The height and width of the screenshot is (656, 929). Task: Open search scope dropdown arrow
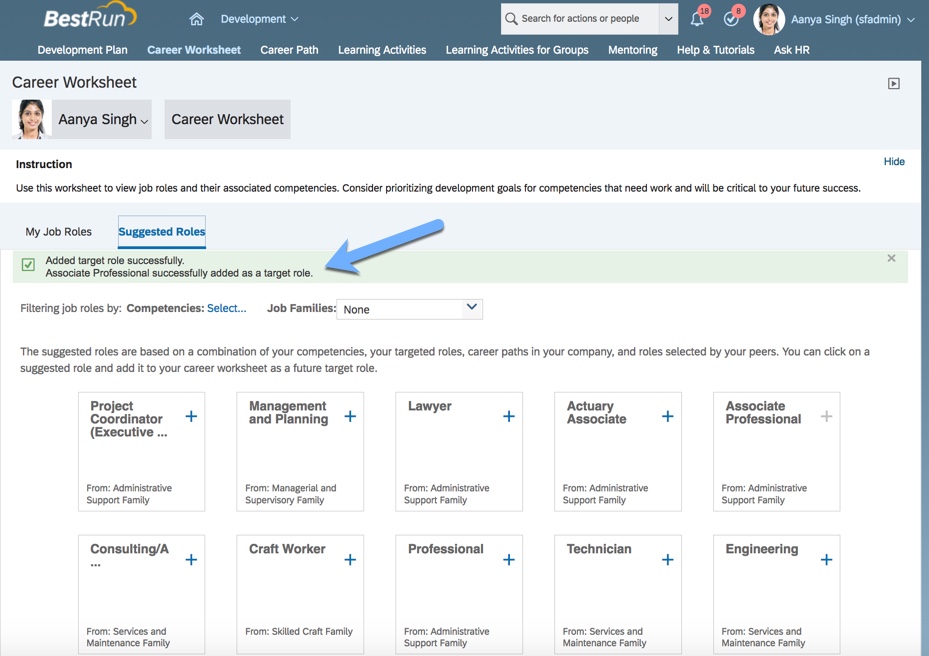coord(668,19)
